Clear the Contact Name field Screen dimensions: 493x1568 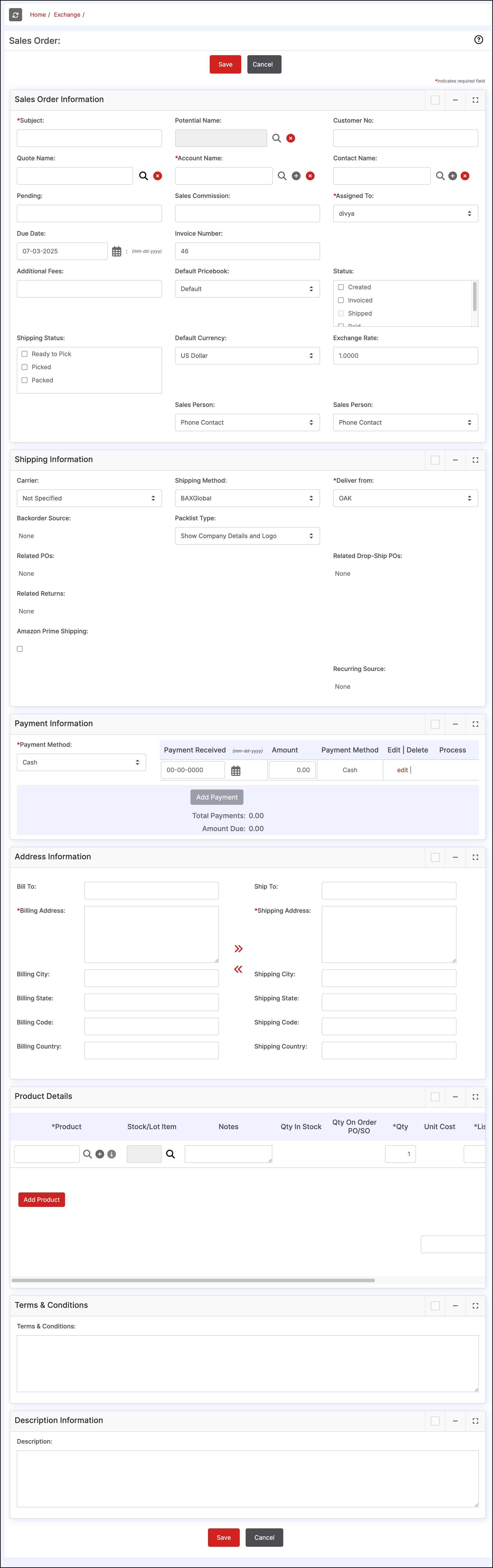point(465,176)
